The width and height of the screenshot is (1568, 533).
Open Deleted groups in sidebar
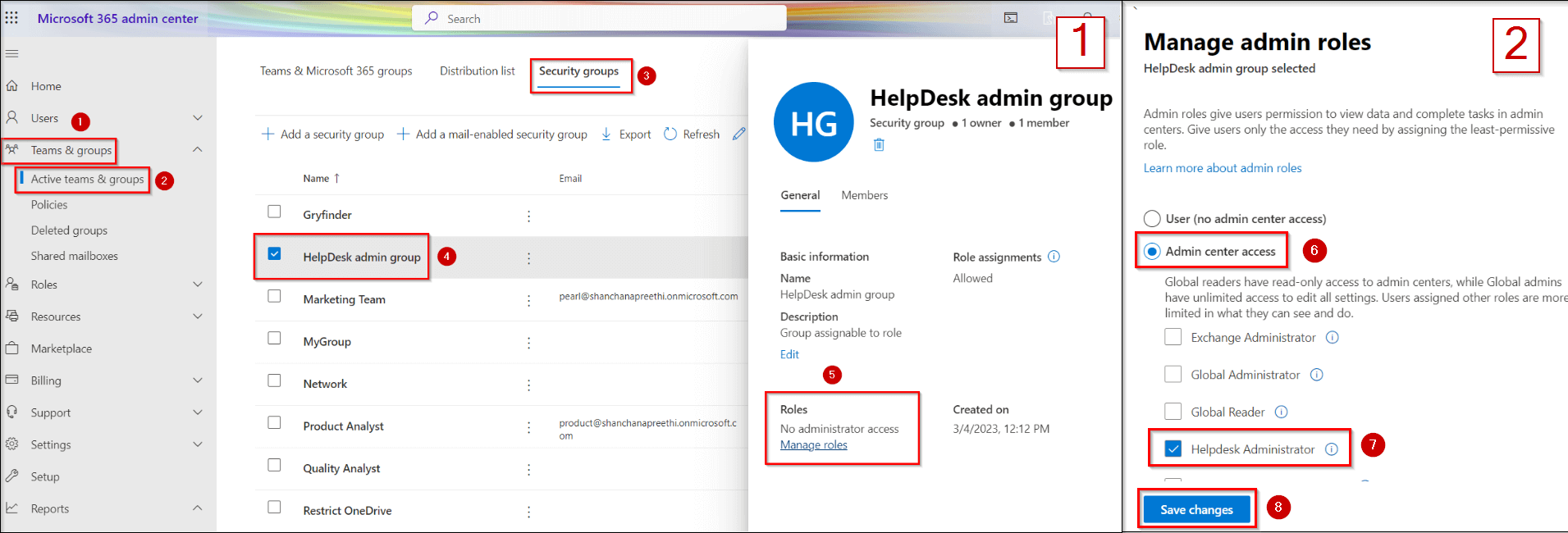pos(69,230)
